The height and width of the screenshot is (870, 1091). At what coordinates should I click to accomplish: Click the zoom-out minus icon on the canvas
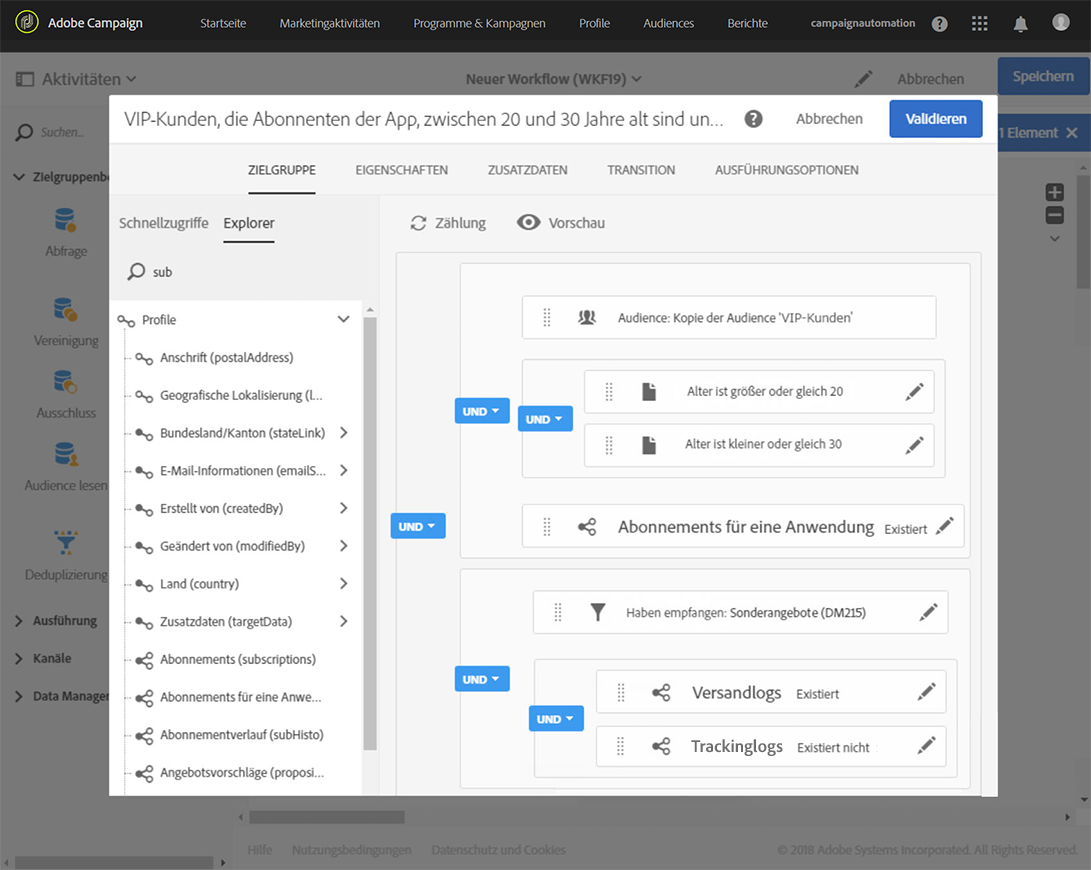point(1054,215)
